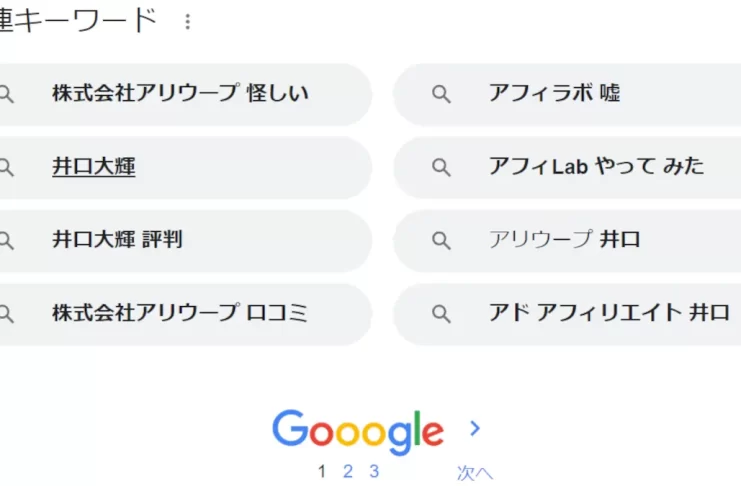741x486 pixels.
Task: Search for アフィラボ 嘘
Action: tap(554, 94)
